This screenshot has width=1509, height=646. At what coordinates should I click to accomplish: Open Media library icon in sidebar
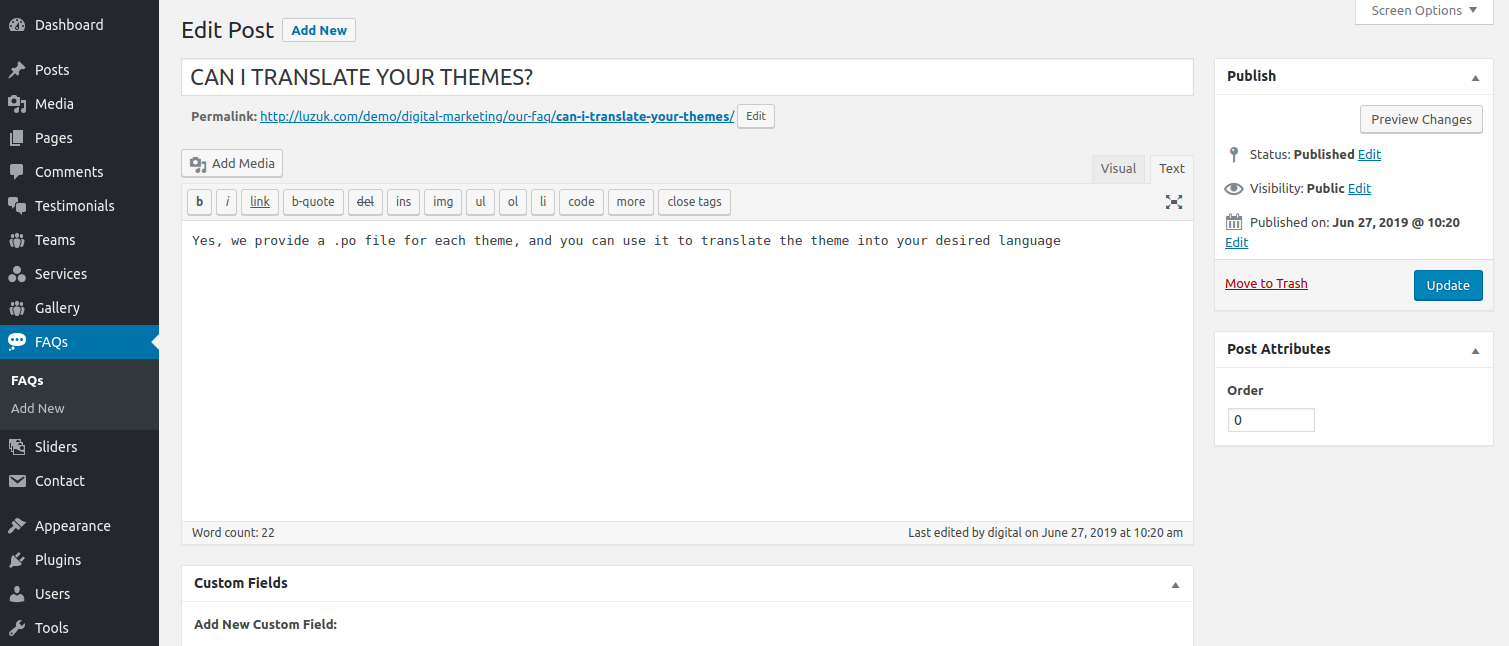tap(17, 104)
